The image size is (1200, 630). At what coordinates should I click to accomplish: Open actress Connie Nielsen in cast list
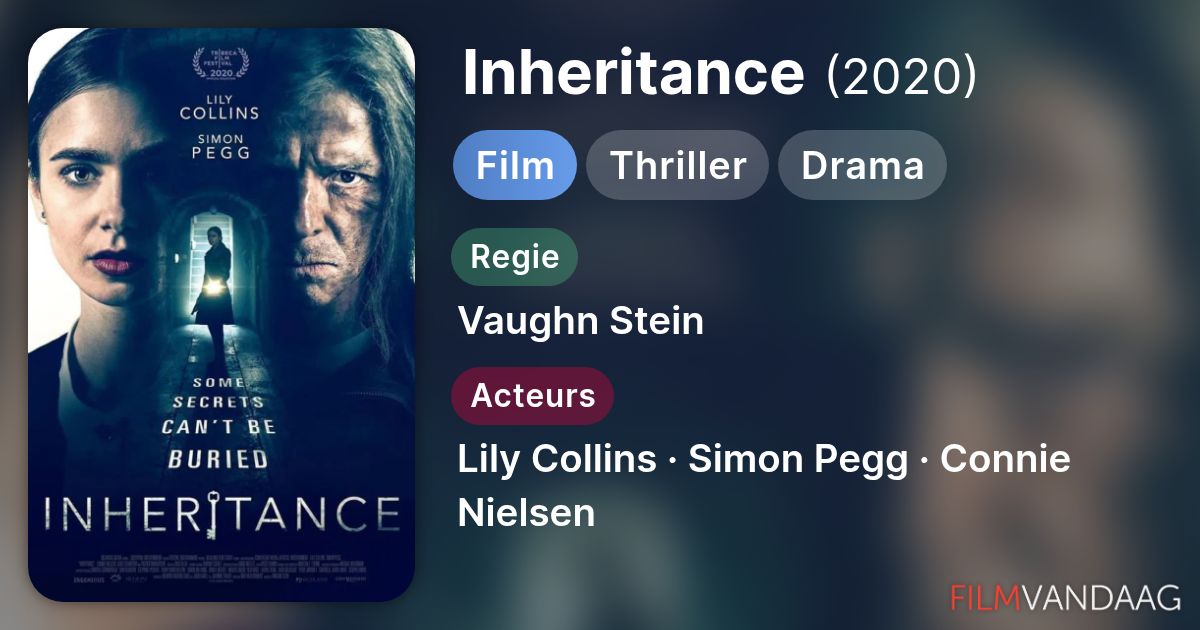coord(764,486)
